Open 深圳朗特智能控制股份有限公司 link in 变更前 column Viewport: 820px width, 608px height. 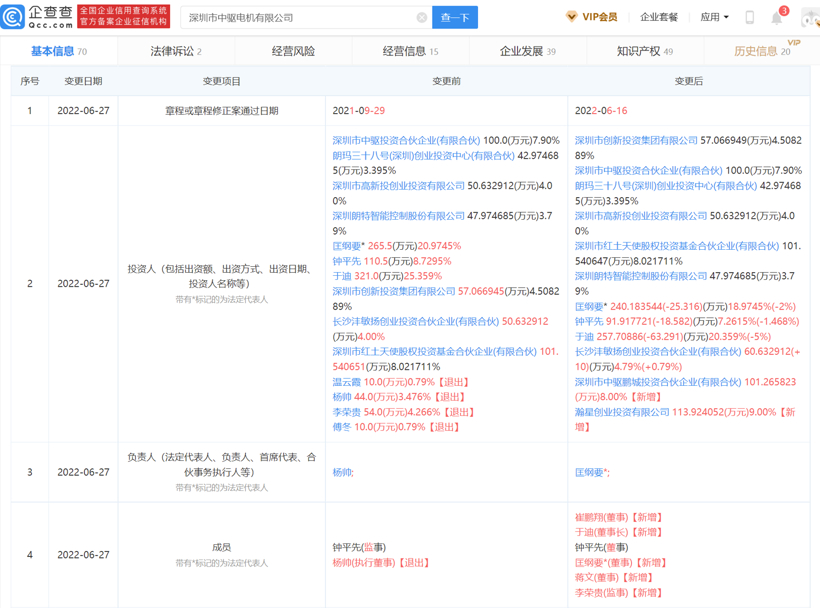click(398, 216)
